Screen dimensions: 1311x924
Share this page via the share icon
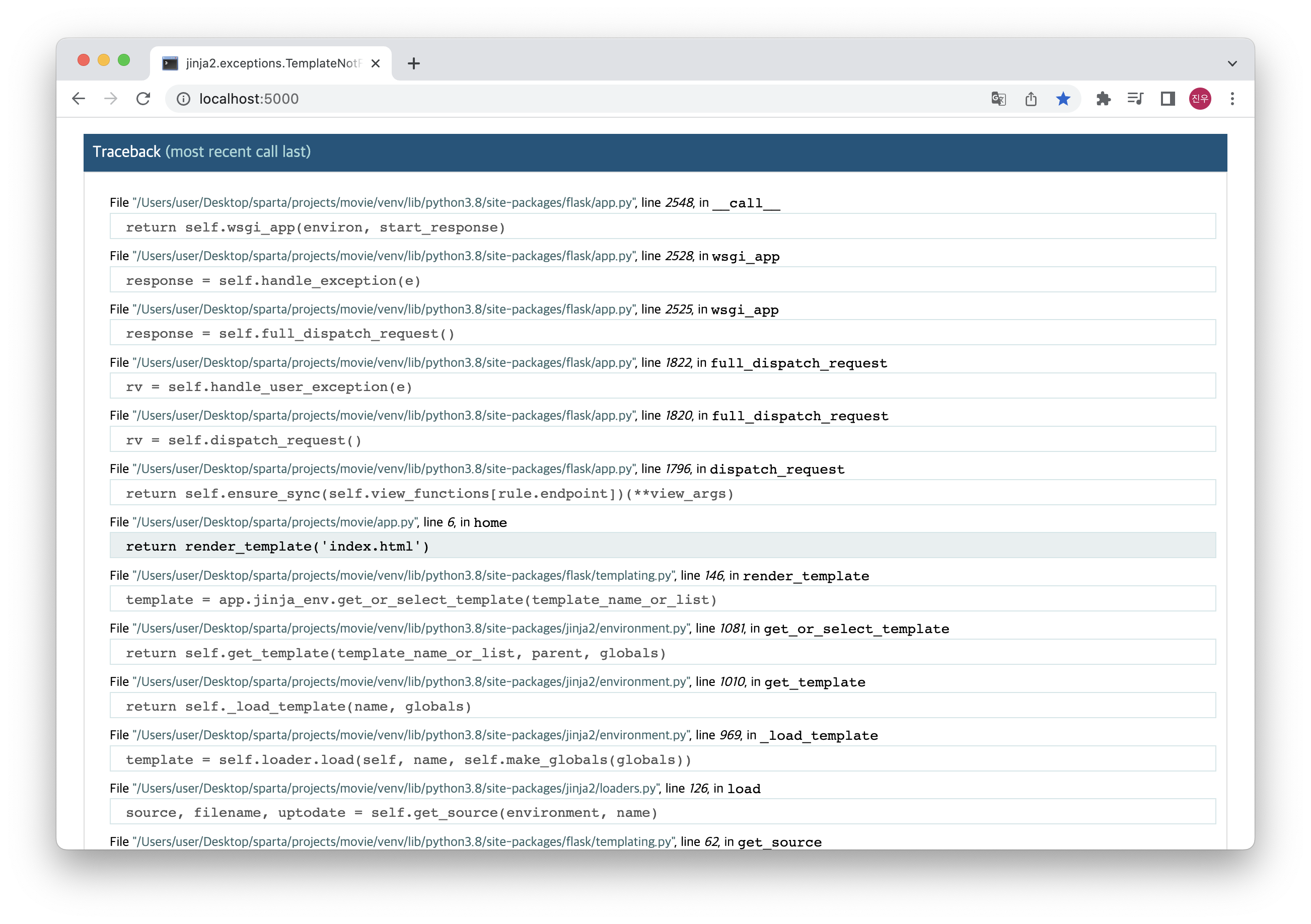pyautogui.click(x=1031, y=99)
